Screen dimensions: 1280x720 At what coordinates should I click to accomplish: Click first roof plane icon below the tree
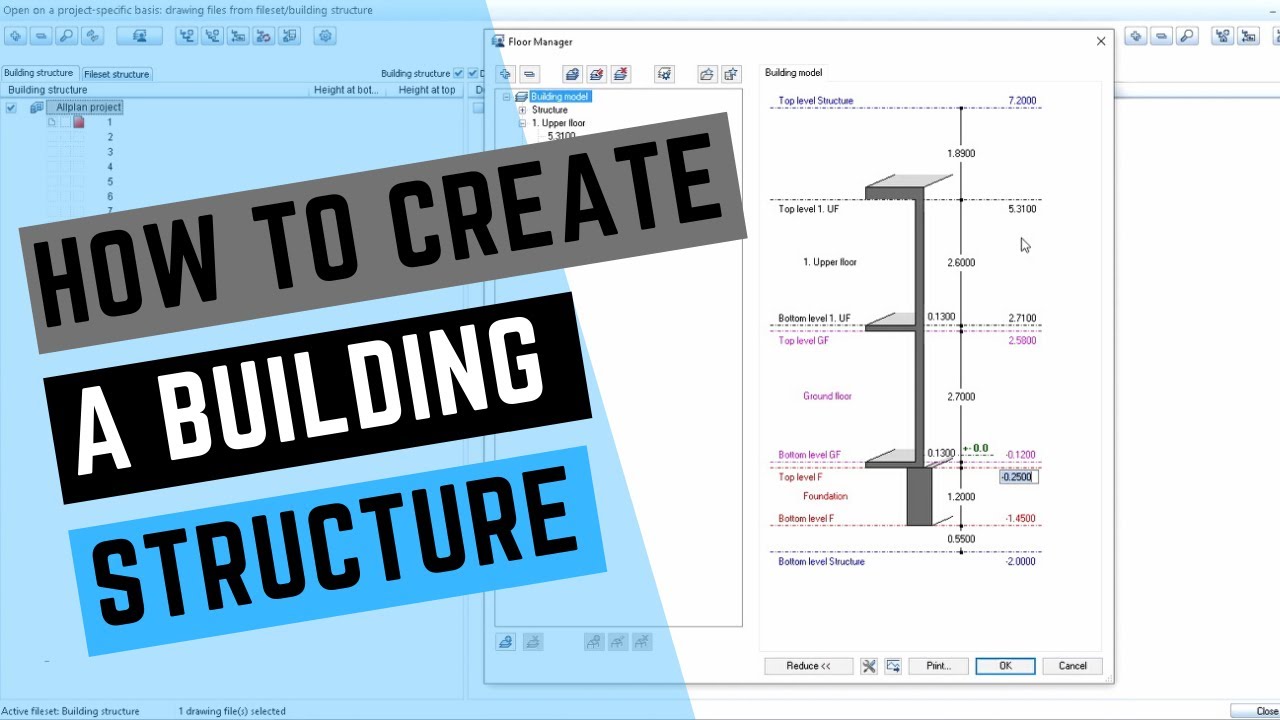594,642
